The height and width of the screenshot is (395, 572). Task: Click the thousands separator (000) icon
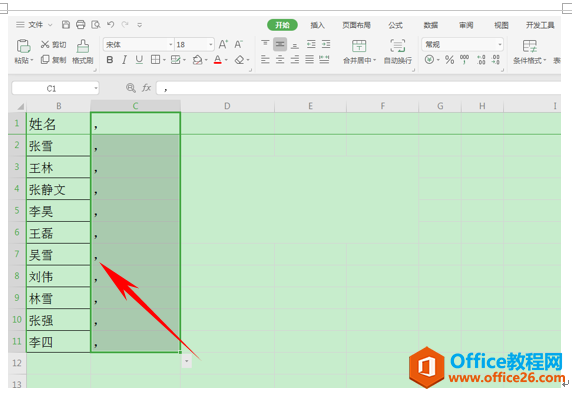pyautogui.click(x=464, y=59)
